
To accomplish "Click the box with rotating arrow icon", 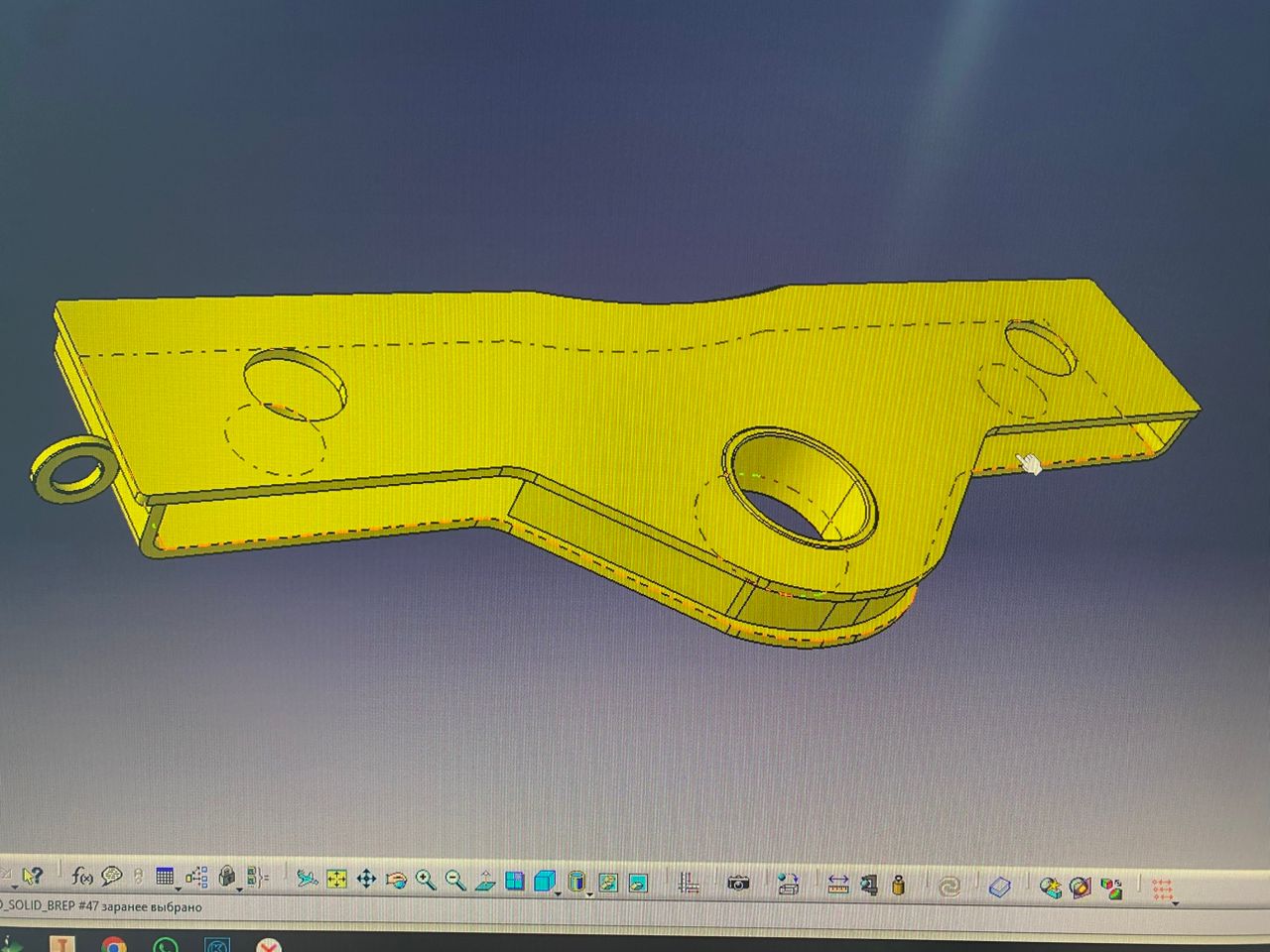I will pos(789,884).
